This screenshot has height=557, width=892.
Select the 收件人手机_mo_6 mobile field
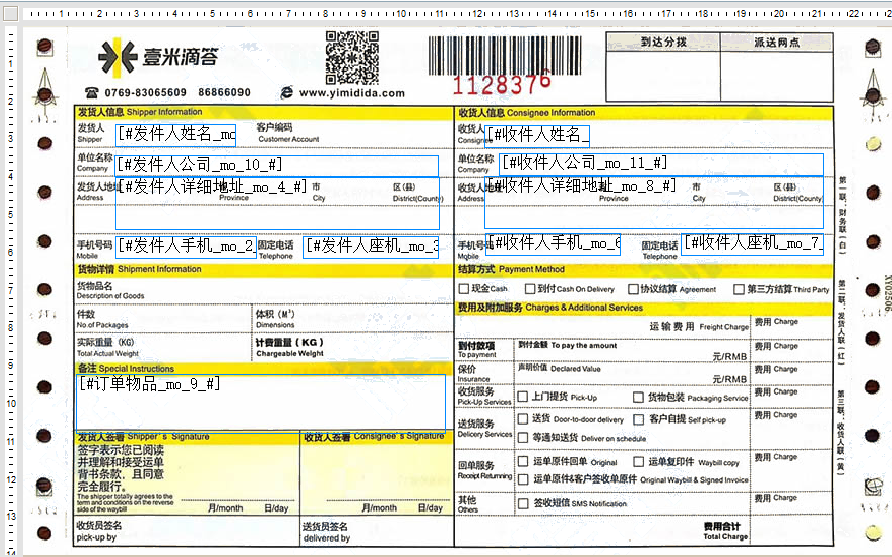552,244
